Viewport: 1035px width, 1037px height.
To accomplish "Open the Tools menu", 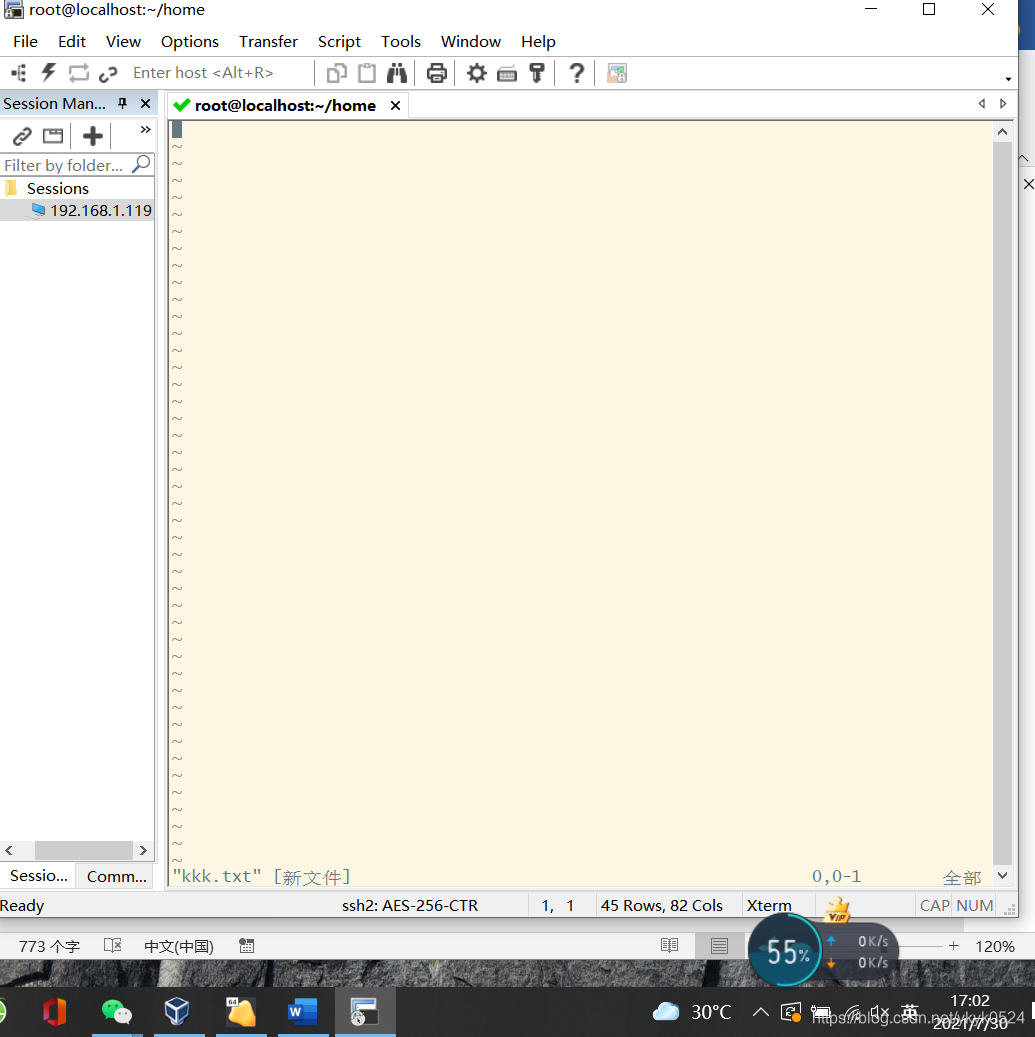I will [x=401, y=42].
